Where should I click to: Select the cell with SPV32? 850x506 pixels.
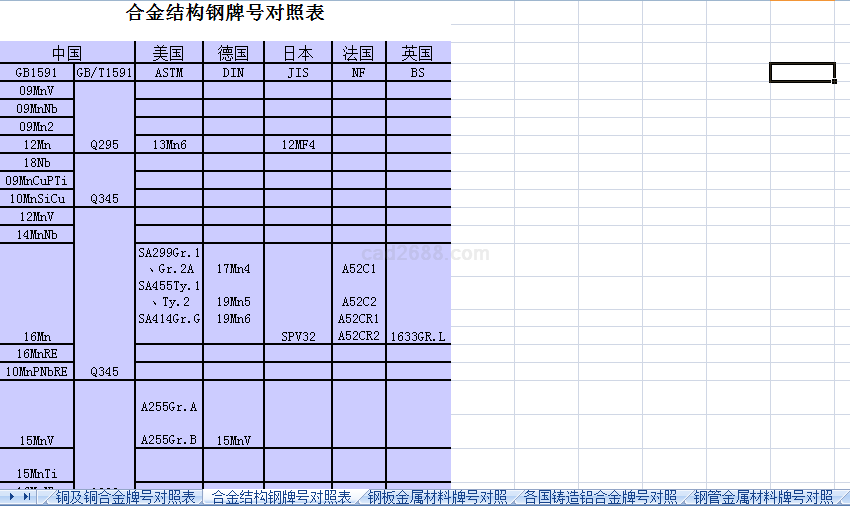(x=298, y=337)
